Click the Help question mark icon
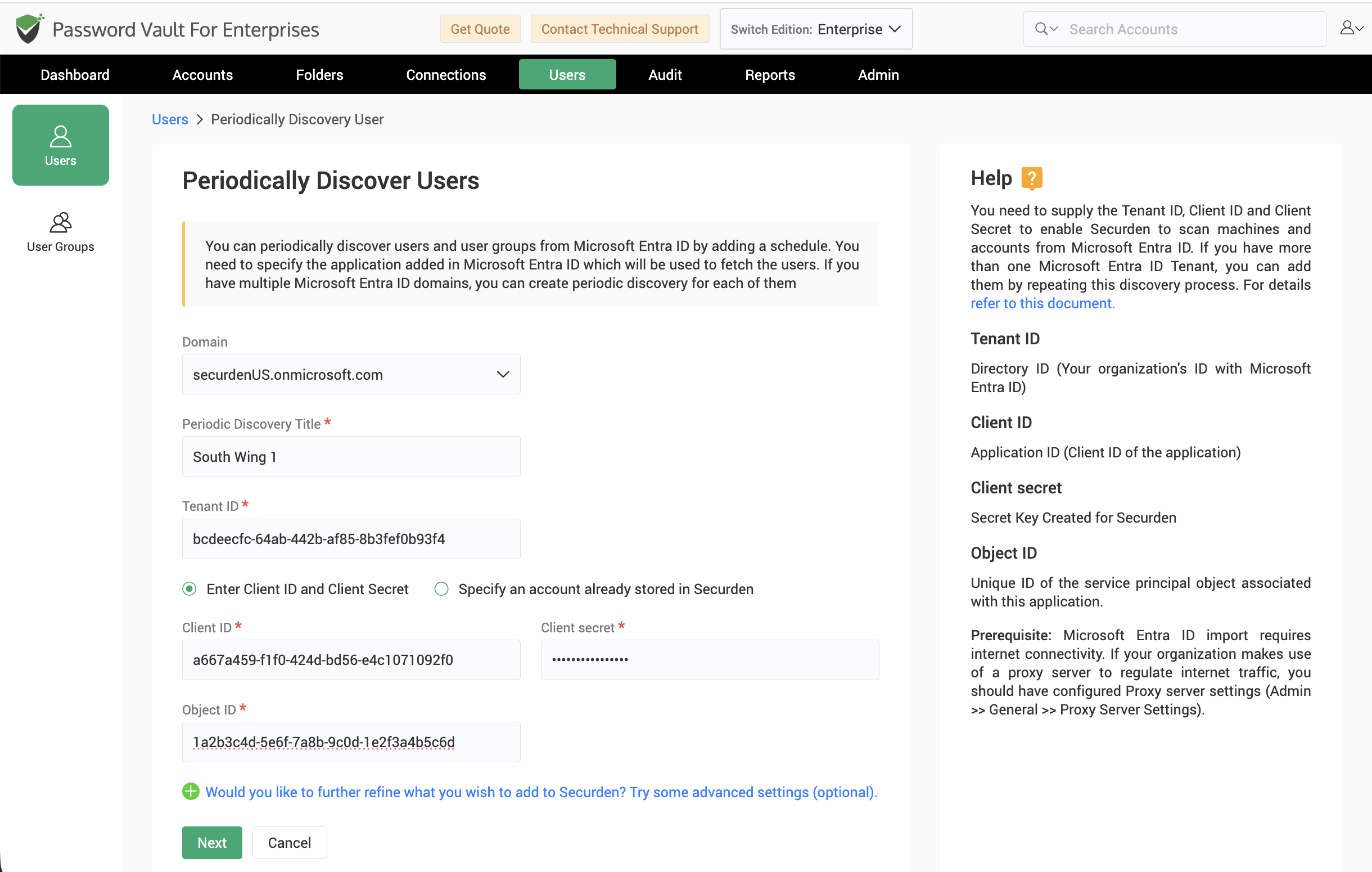This screenshot has height=872, width=1372. tap(1031, 178)
